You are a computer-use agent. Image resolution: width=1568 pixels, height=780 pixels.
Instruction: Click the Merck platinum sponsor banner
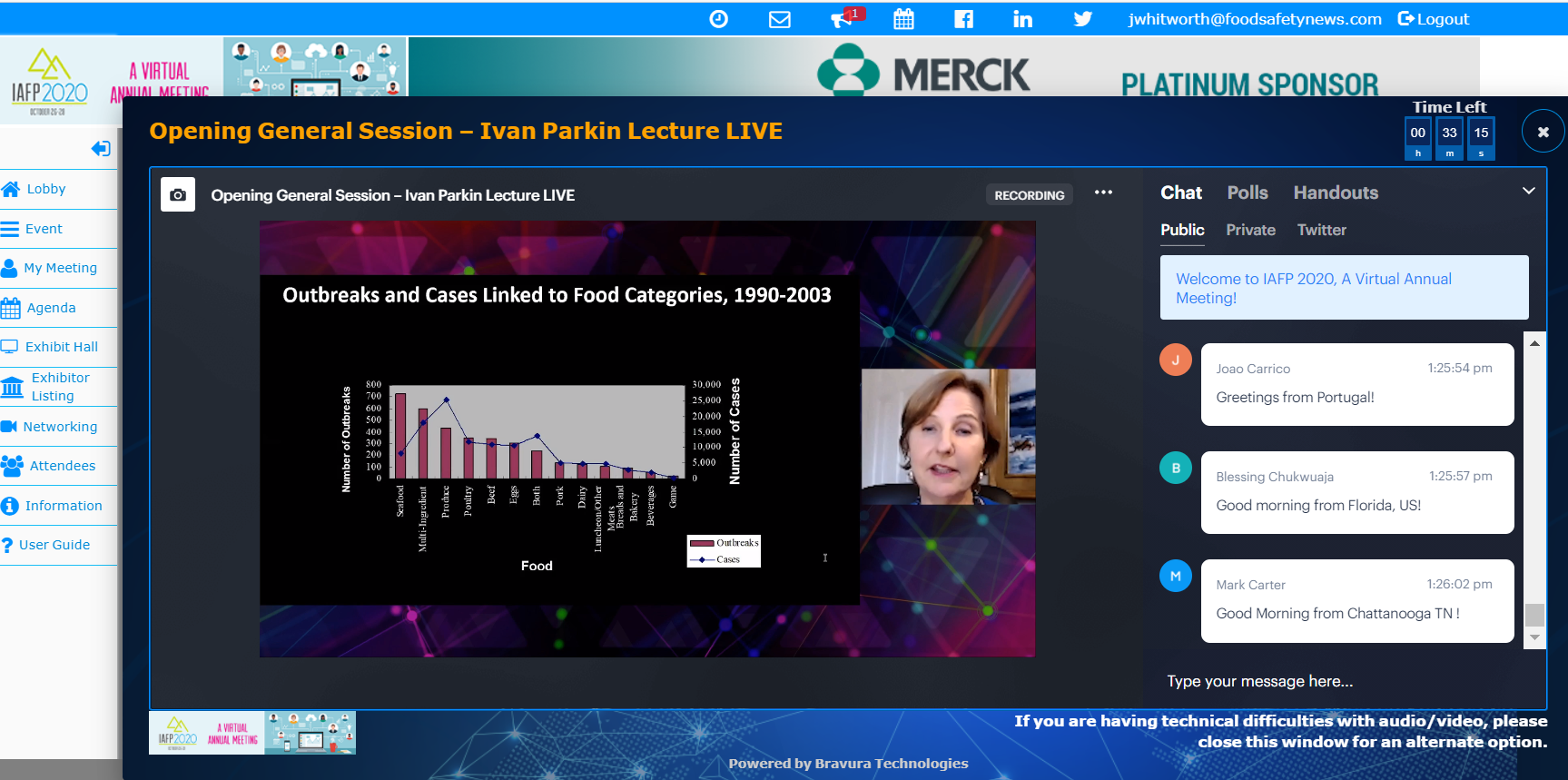tap(944, 68)
